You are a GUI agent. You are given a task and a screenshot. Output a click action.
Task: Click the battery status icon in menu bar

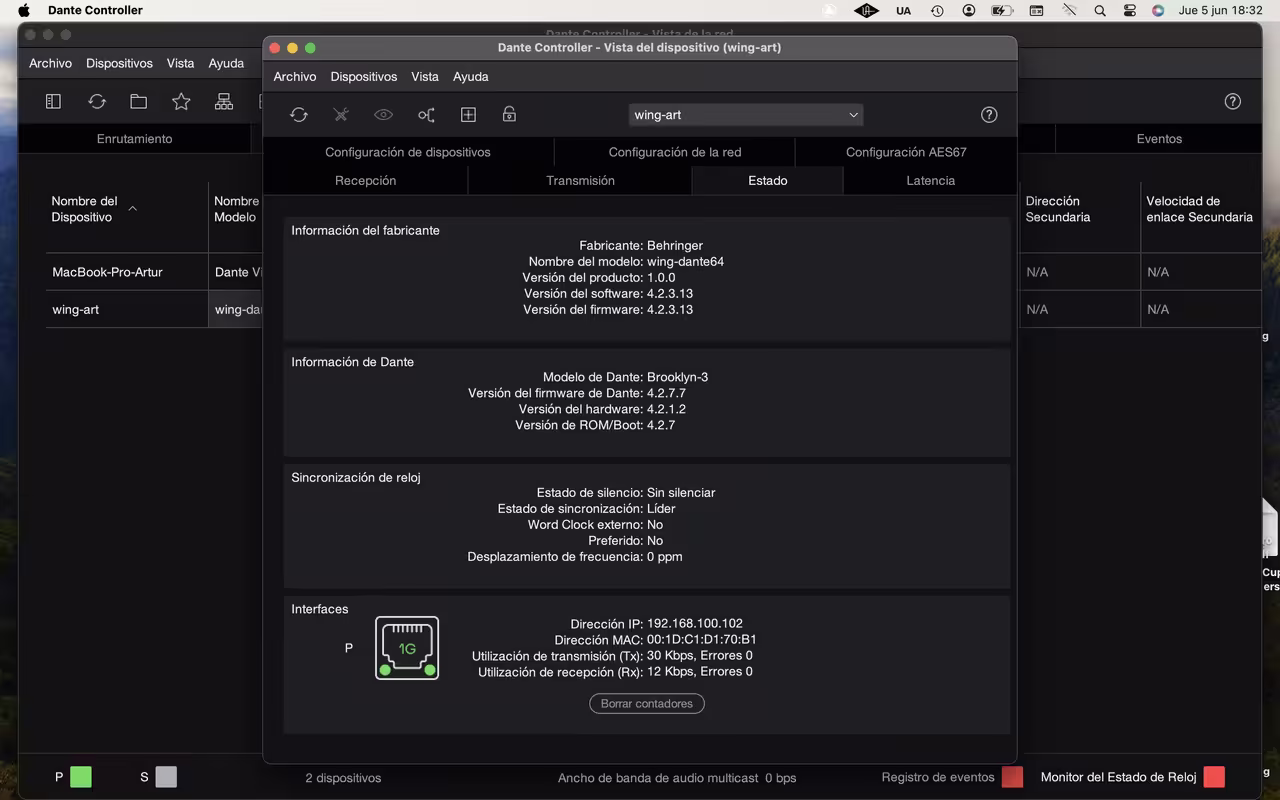pyautogui.click(x=1002, y=10)
